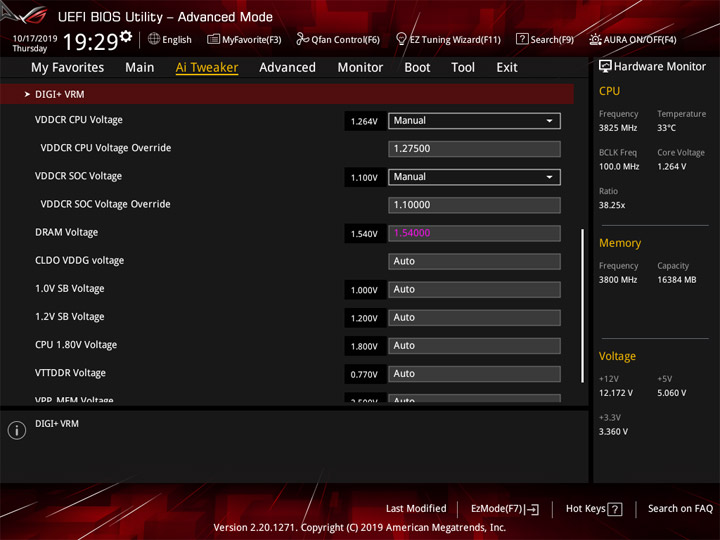Screen dimensions: 720x540
Task: Go to the Boot tab
Action: 417,68
